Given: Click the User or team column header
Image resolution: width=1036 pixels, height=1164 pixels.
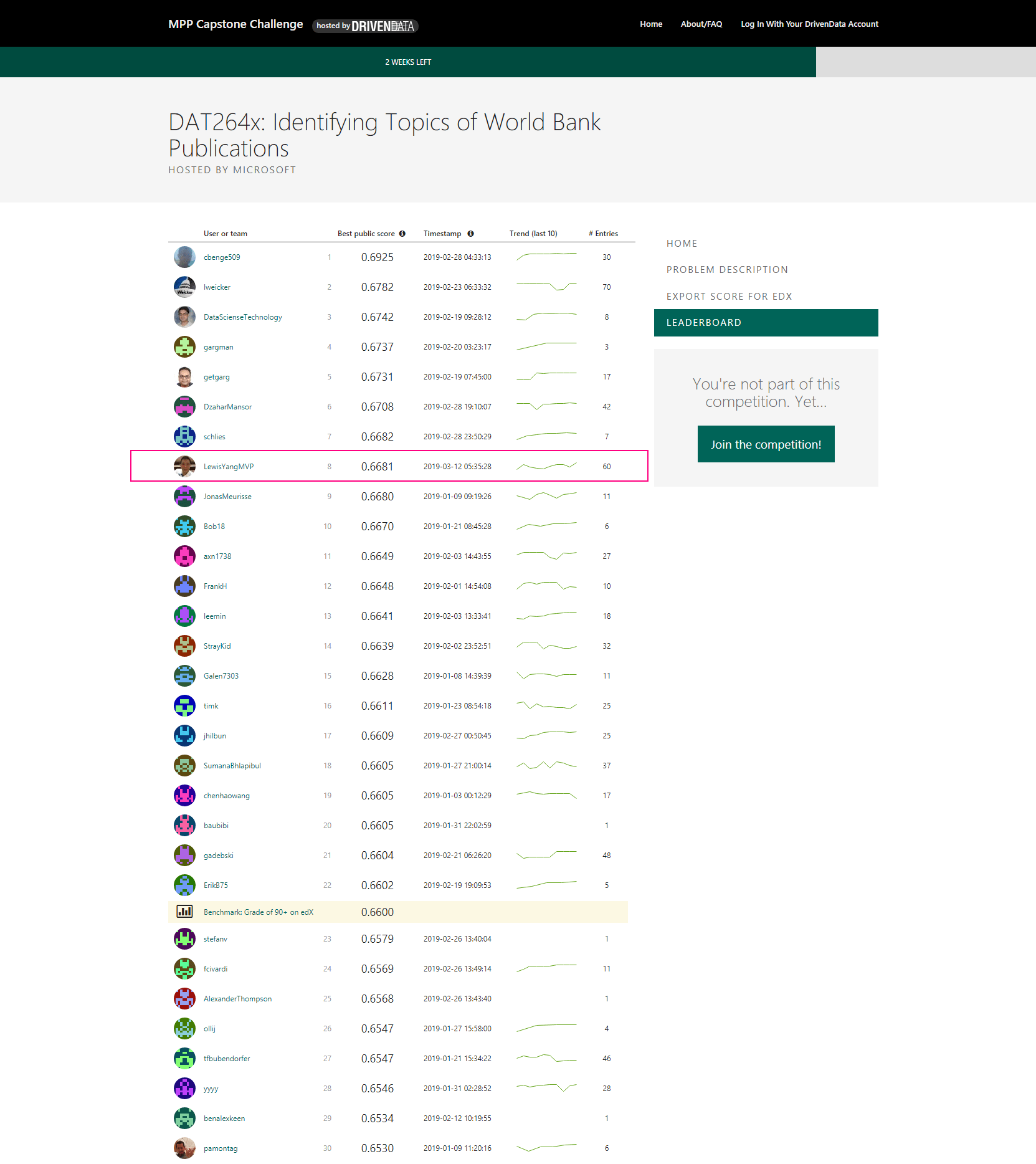Looking at the screenshot, I should [226, 234].
